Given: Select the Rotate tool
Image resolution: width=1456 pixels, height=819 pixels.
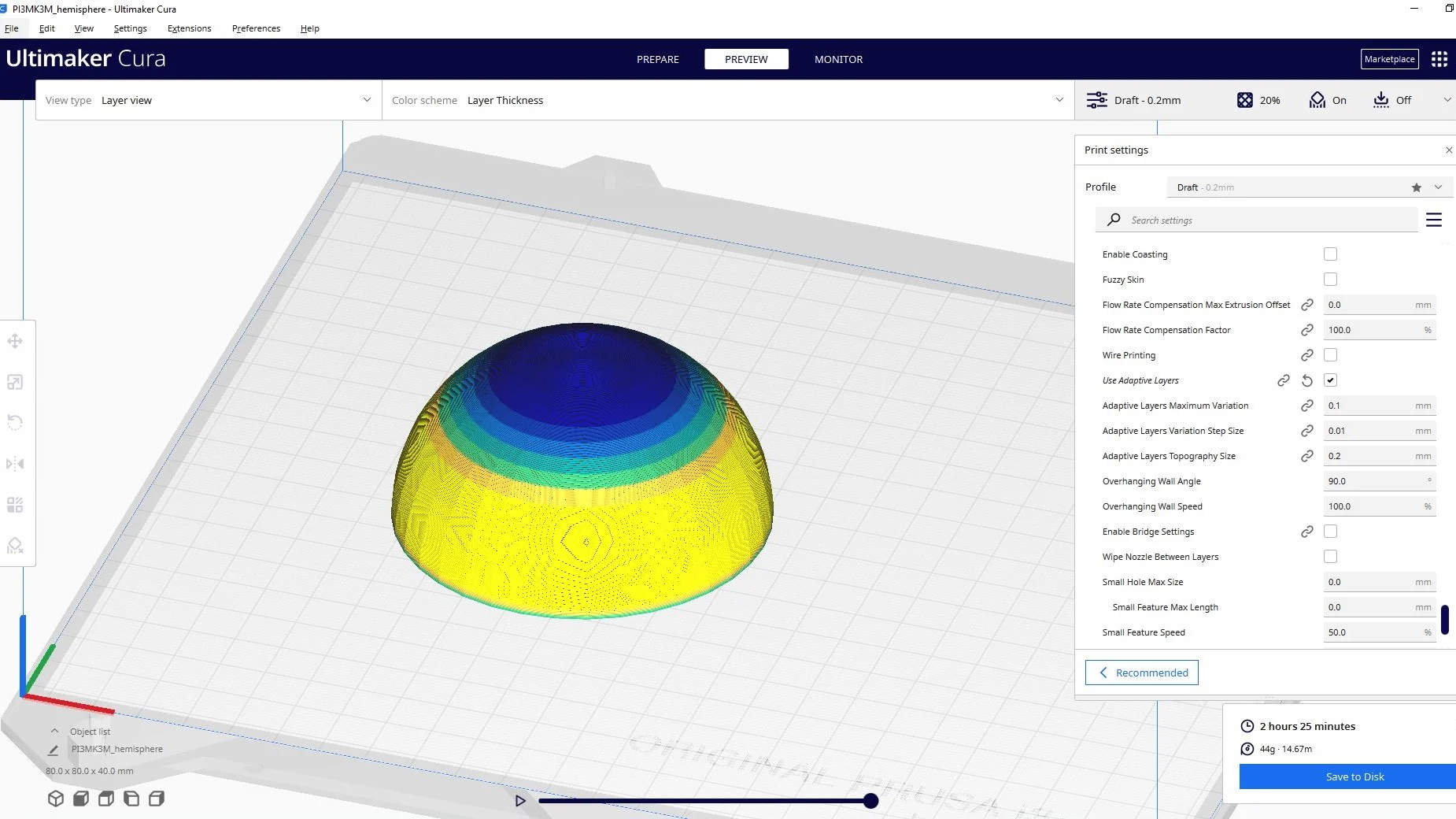Looking at the screenshot, I should point(14,423).
